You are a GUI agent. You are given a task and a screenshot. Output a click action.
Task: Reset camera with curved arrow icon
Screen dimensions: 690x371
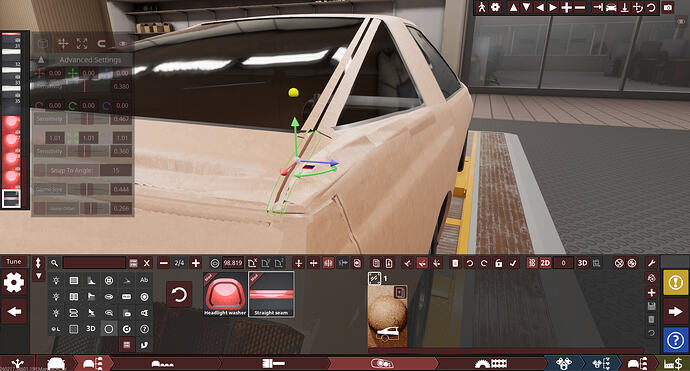click(651, 7)
